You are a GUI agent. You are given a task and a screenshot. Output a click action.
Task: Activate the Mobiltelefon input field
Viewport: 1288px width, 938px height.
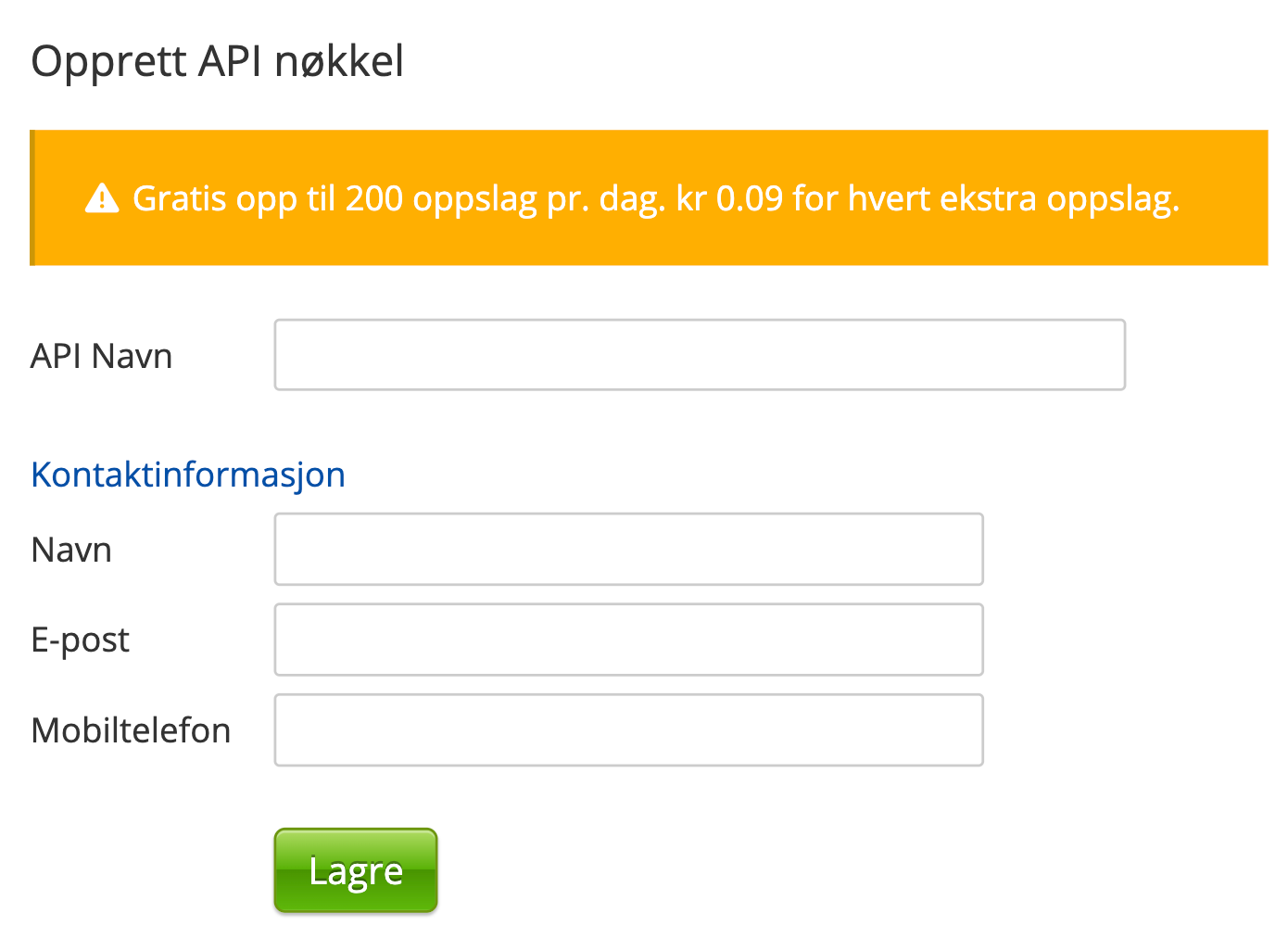(628, 730)
